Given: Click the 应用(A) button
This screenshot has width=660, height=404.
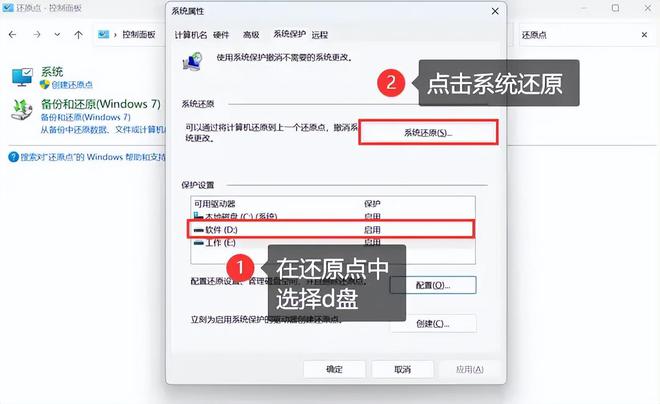Looking at the screenshot, I should click(x=470, y=369).
